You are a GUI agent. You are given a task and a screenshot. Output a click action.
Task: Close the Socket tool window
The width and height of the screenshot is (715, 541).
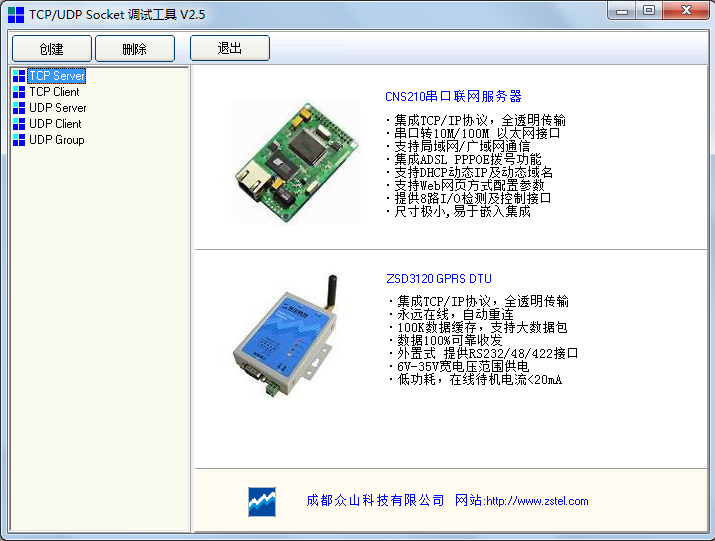pos(686,11)
